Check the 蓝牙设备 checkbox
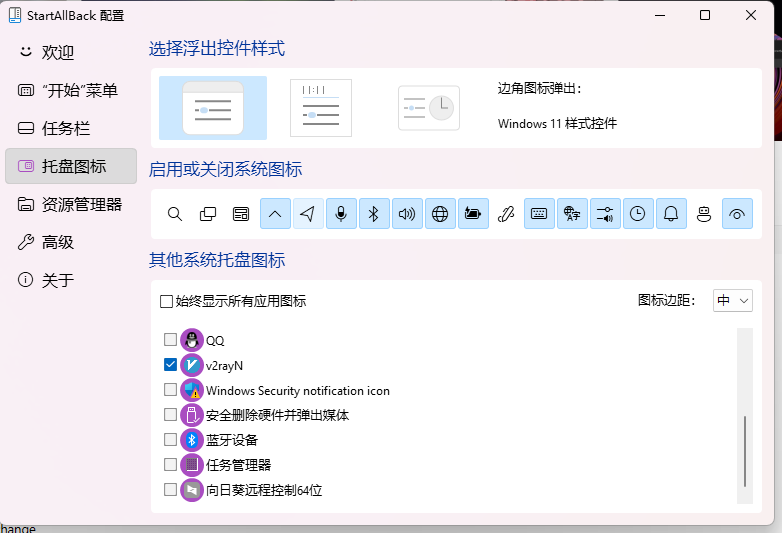782x533 pixels. coord(170,439)
